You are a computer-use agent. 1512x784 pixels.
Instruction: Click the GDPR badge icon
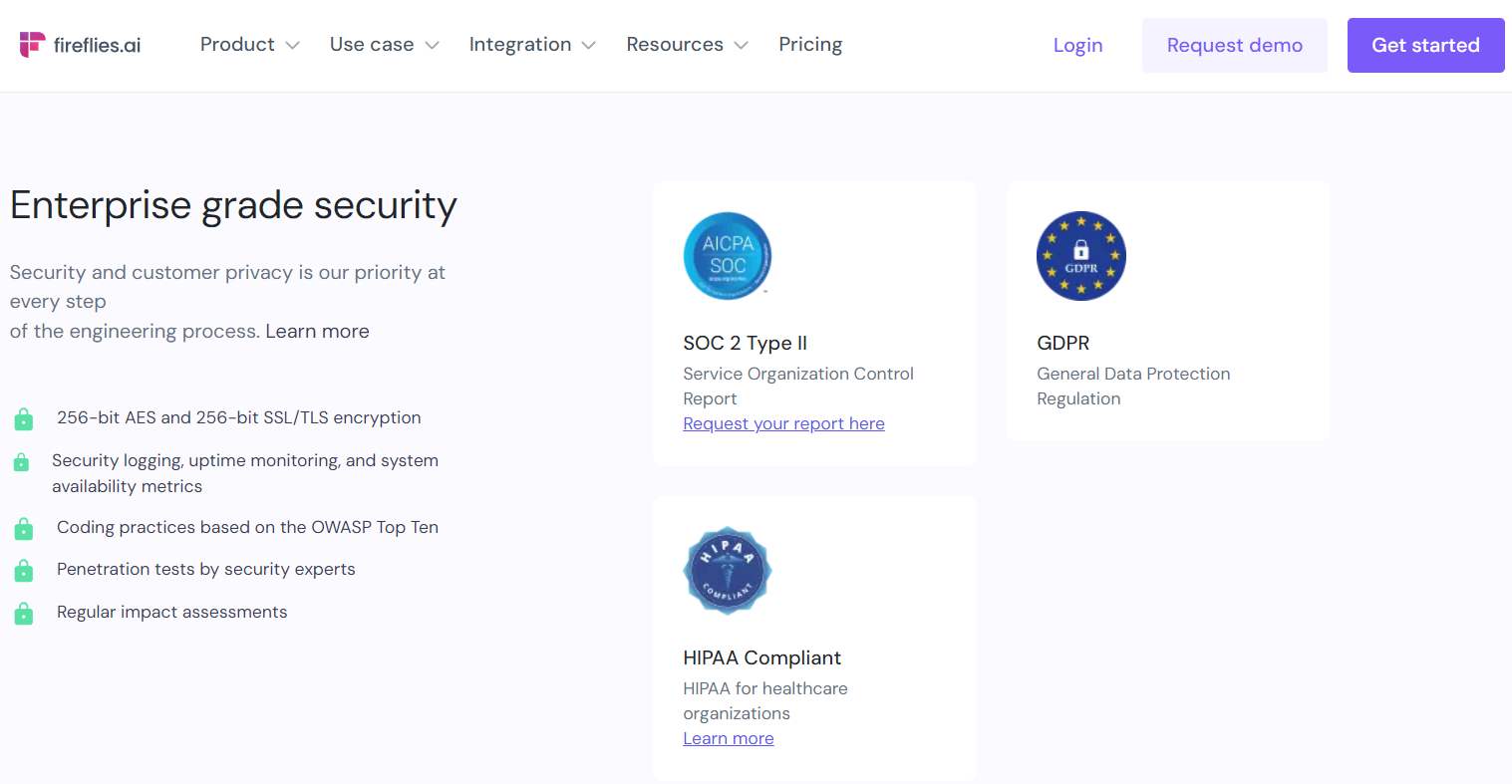[1081, 256]
